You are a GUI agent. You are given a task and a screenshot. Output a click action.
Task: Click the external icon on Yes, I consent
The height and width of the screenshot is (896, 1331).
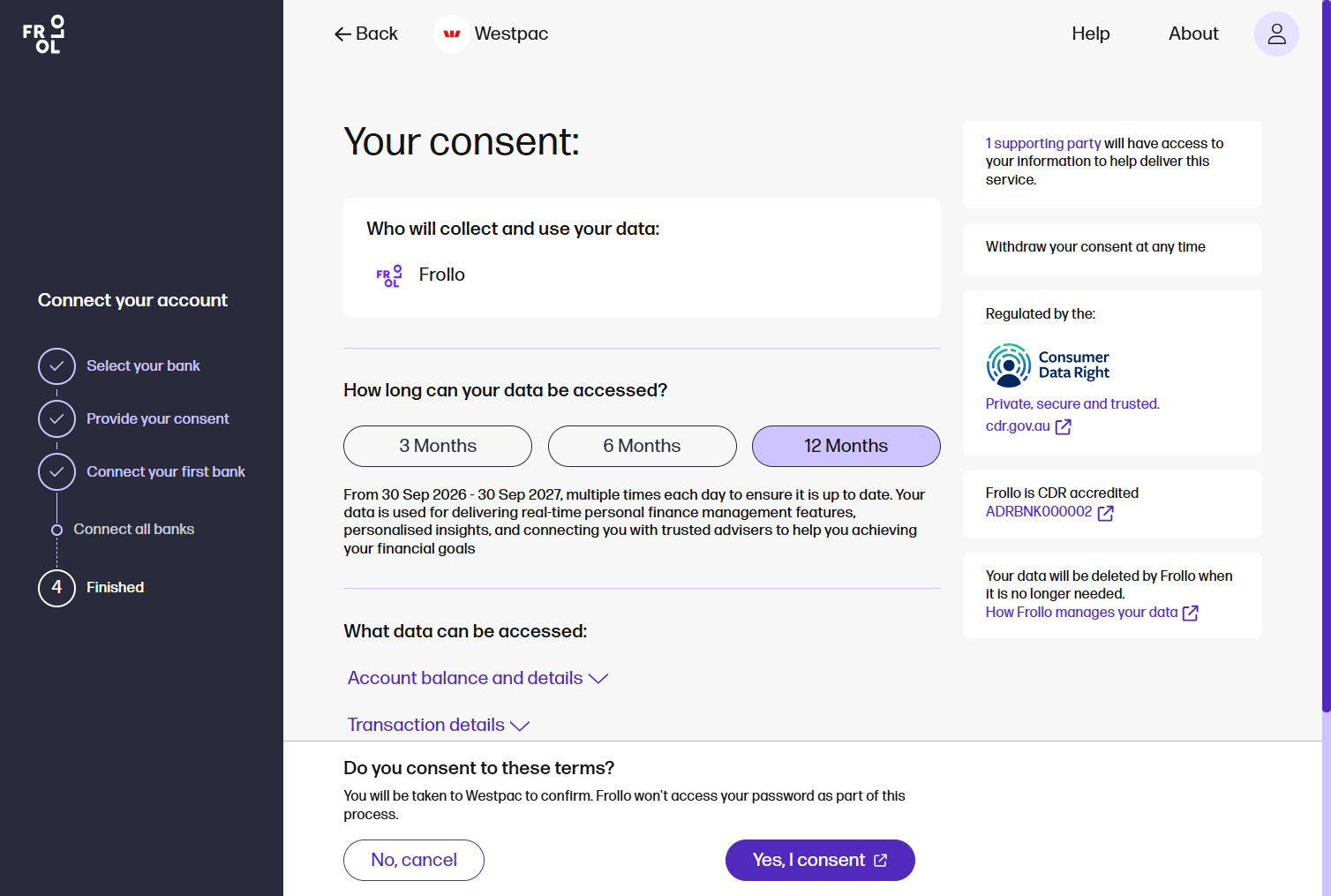pos(880,861)
